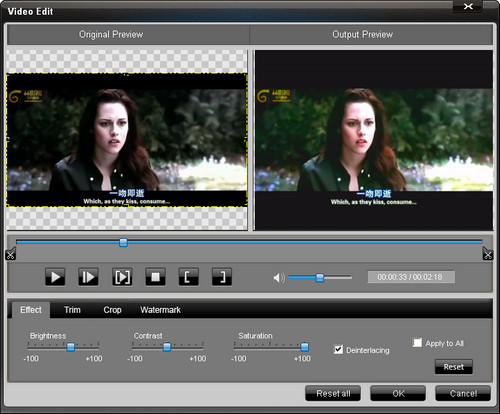Click the left scissors trim marker
Viewport: 500px width, 414px height.
pos(10,254)
